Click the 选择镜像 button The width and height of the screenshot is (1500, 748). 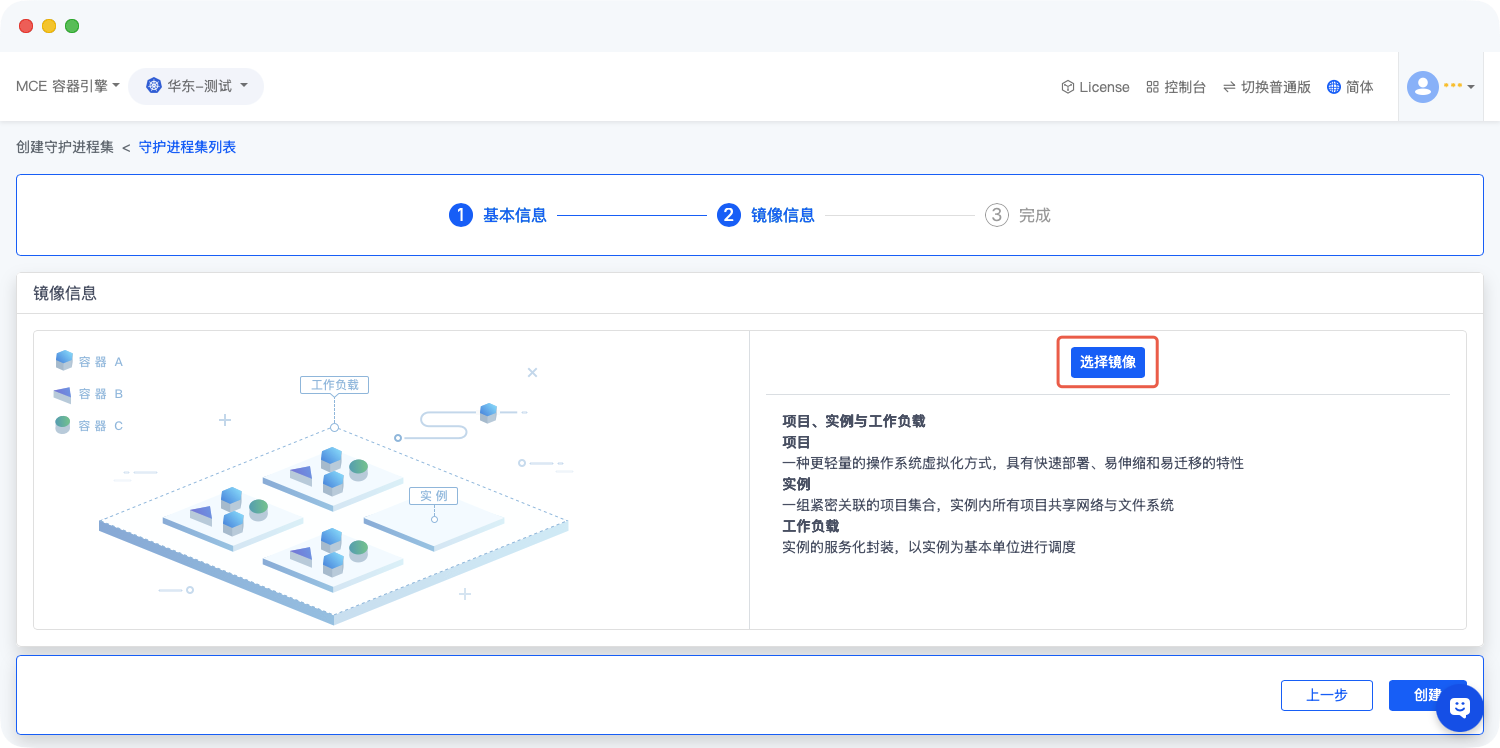[1107, 362]
